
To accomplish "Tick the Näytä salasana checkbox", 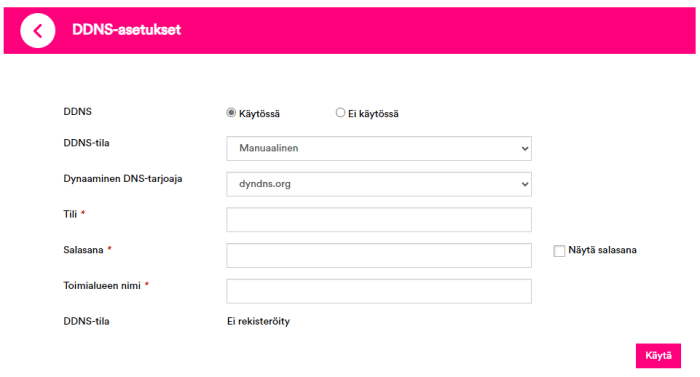I will (x=559, y=251).
